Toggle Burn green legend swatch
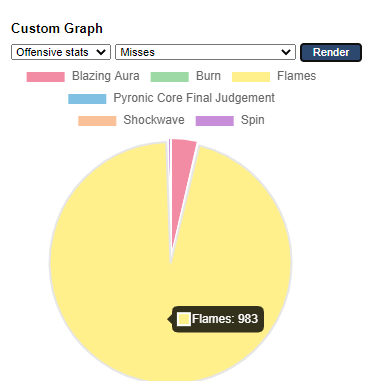Viewport: 385px width, 389px height. point(170,77)
